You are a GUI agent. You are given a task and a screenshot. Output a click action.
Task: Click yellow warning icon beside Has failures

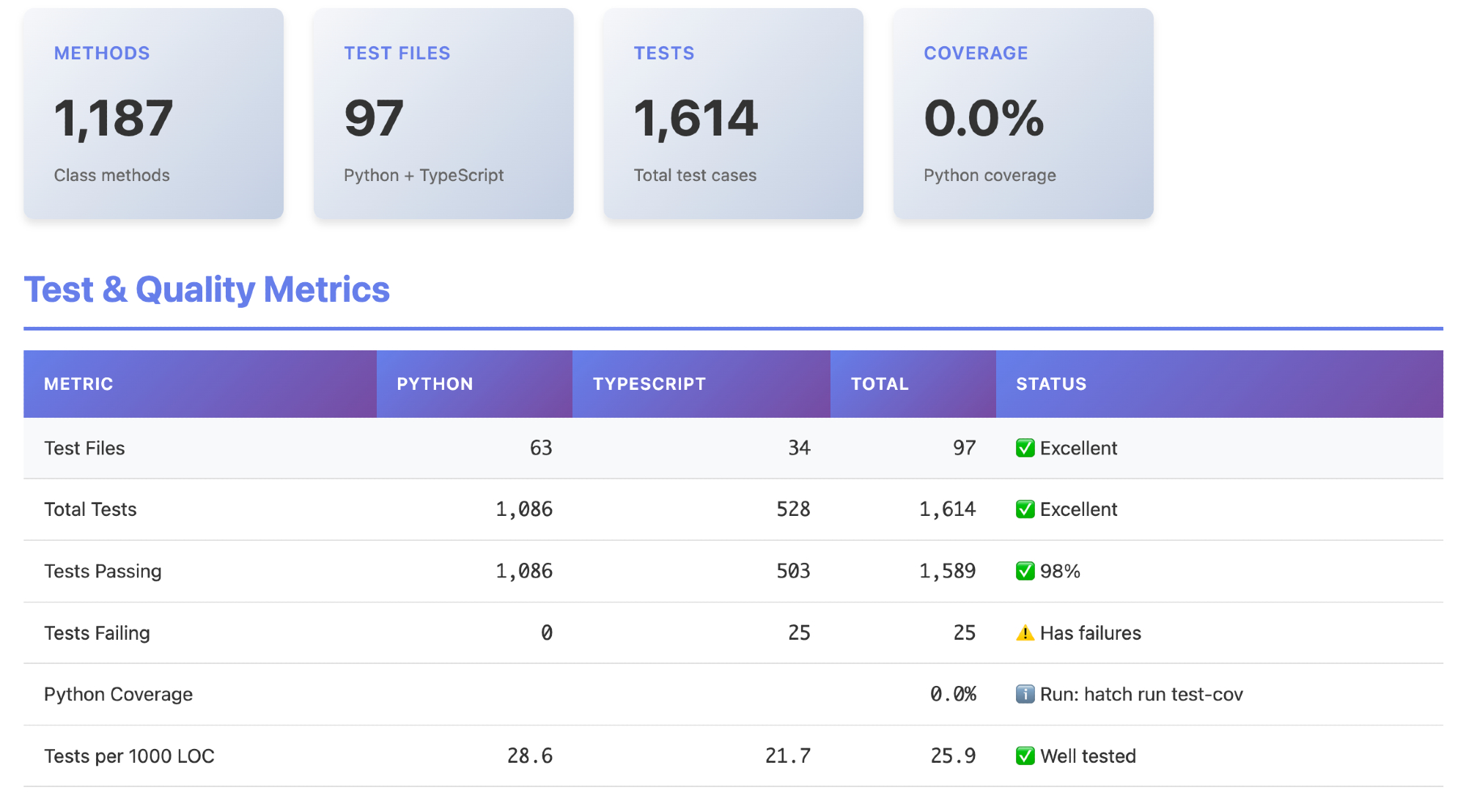[1025, 633]
